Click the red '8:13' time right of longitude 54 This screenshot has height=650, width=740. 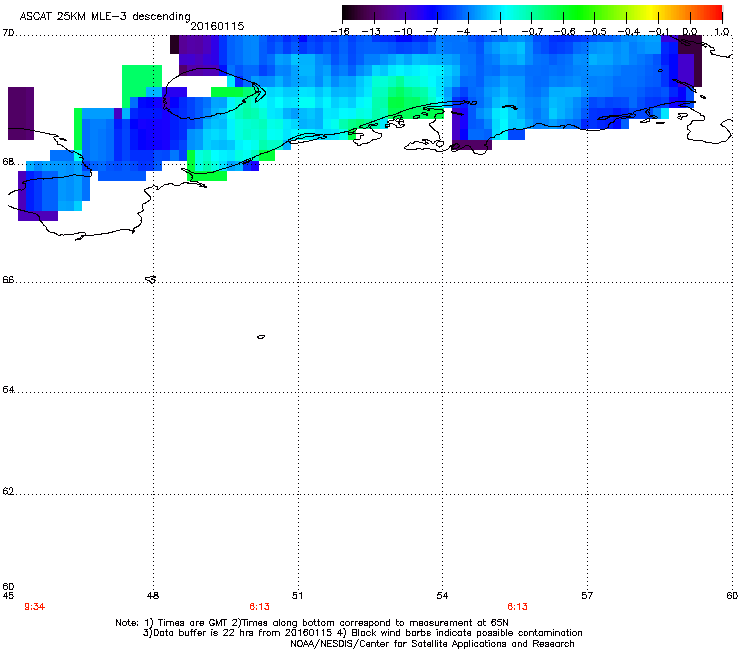point(517,607)
